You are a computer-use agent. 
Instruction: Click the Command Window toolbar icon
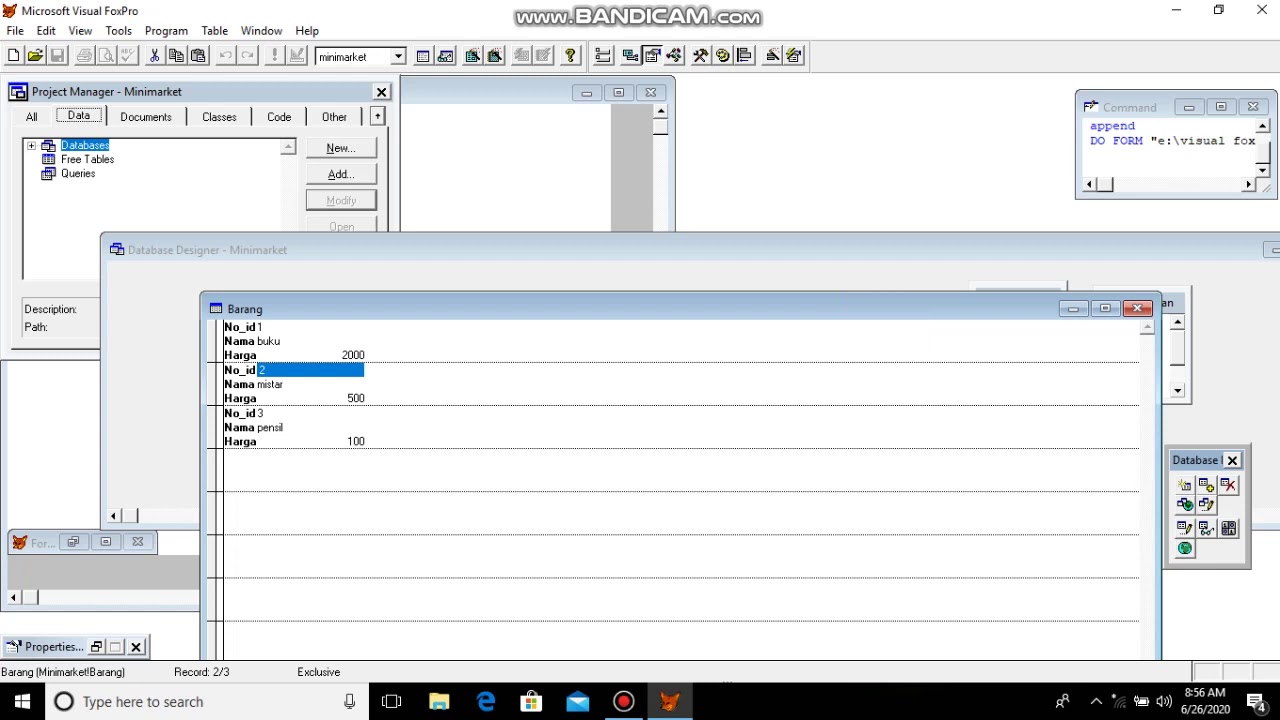pyautogui.click(x=423, y=56)
